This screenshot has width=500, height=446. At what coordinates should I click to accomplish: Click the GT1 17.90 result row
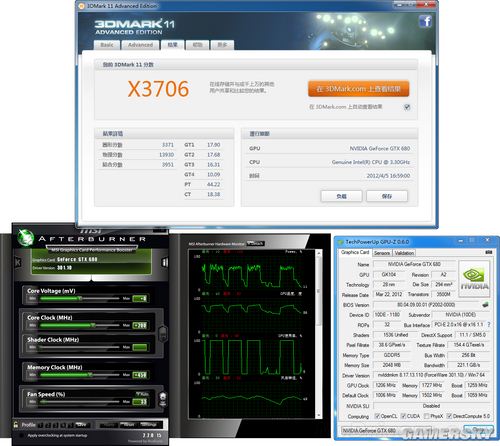(x=202, y=145)
